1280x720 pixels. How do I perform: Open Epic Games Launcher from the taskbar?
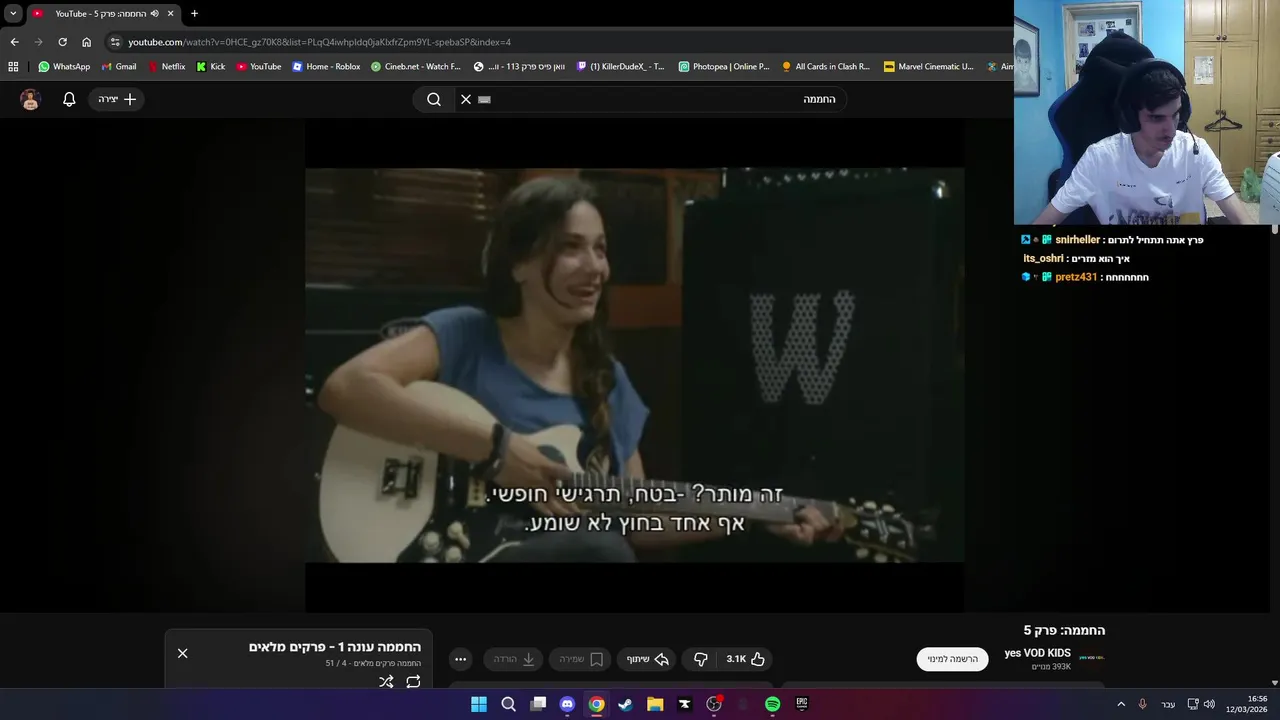coord(801,704)
